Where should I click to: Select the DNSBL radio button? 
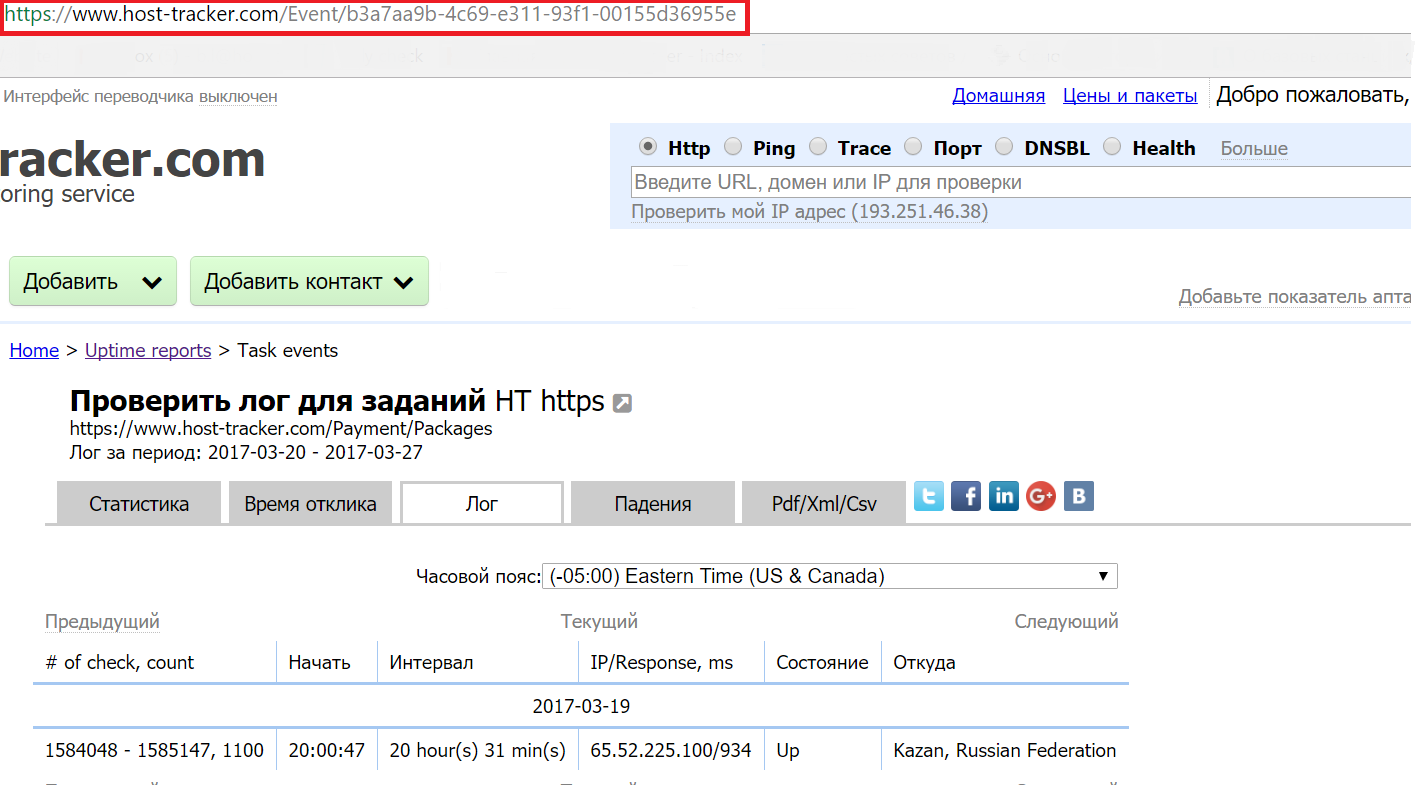pos(1003,146)
